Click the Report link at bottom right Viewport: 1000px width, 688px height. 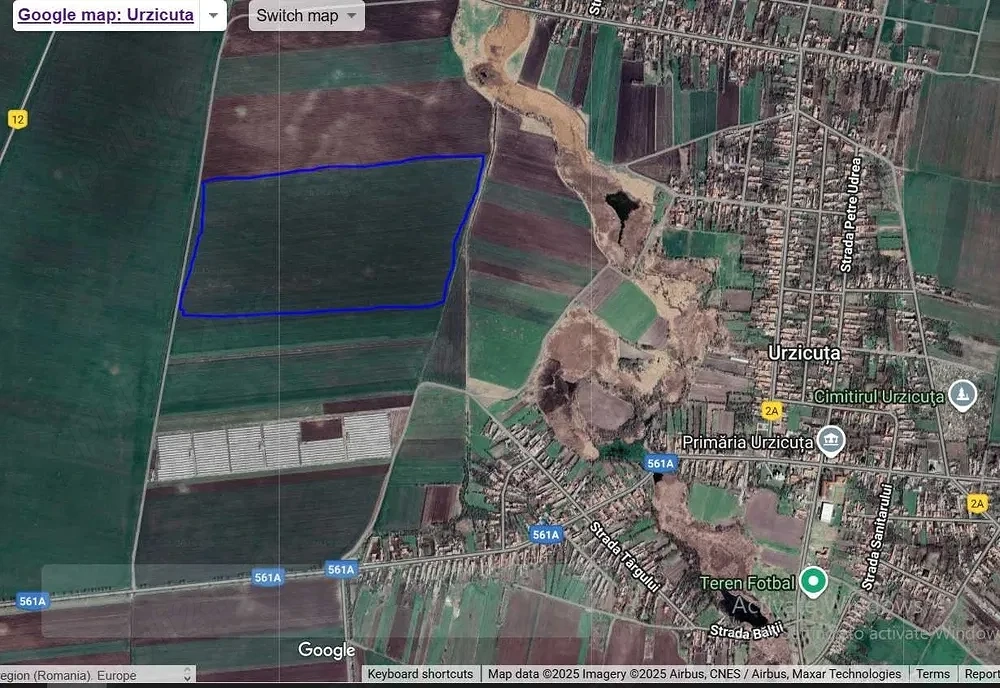(981, 673)
